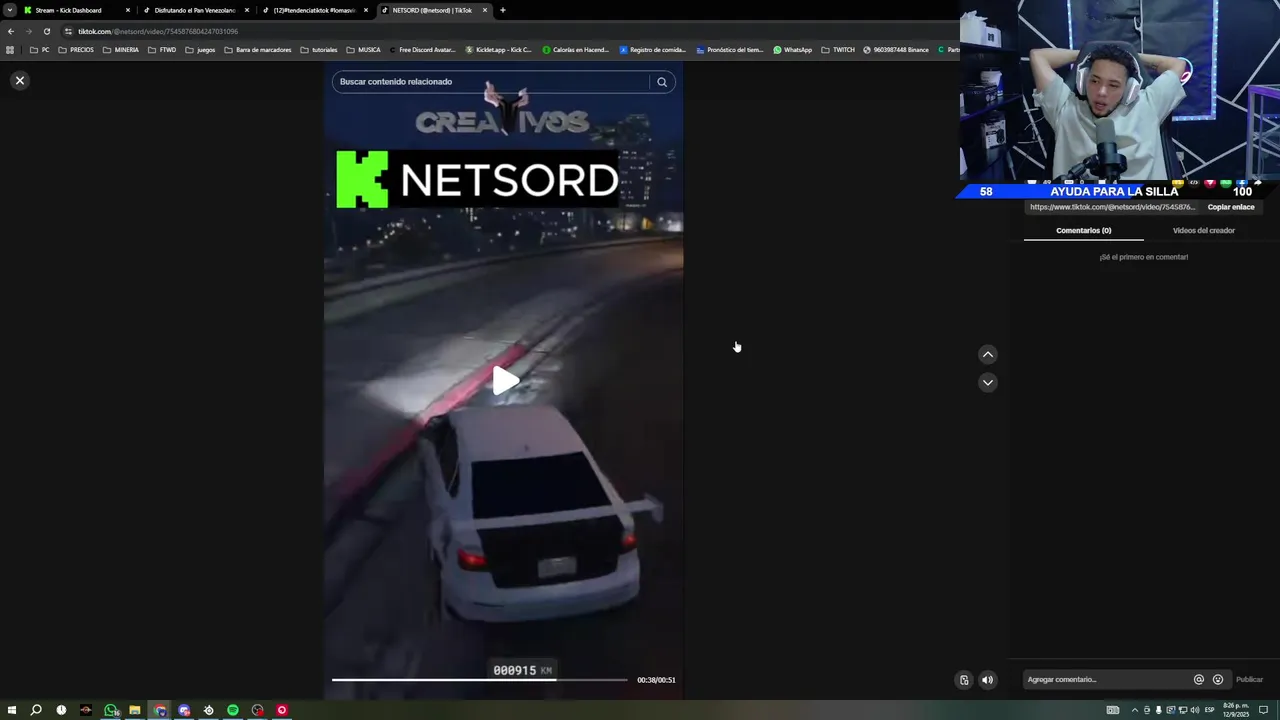Reload the page with the refresh icon
Viewport: 1280px width, 720px height.
pyautogui.click(x=46, y=31)
